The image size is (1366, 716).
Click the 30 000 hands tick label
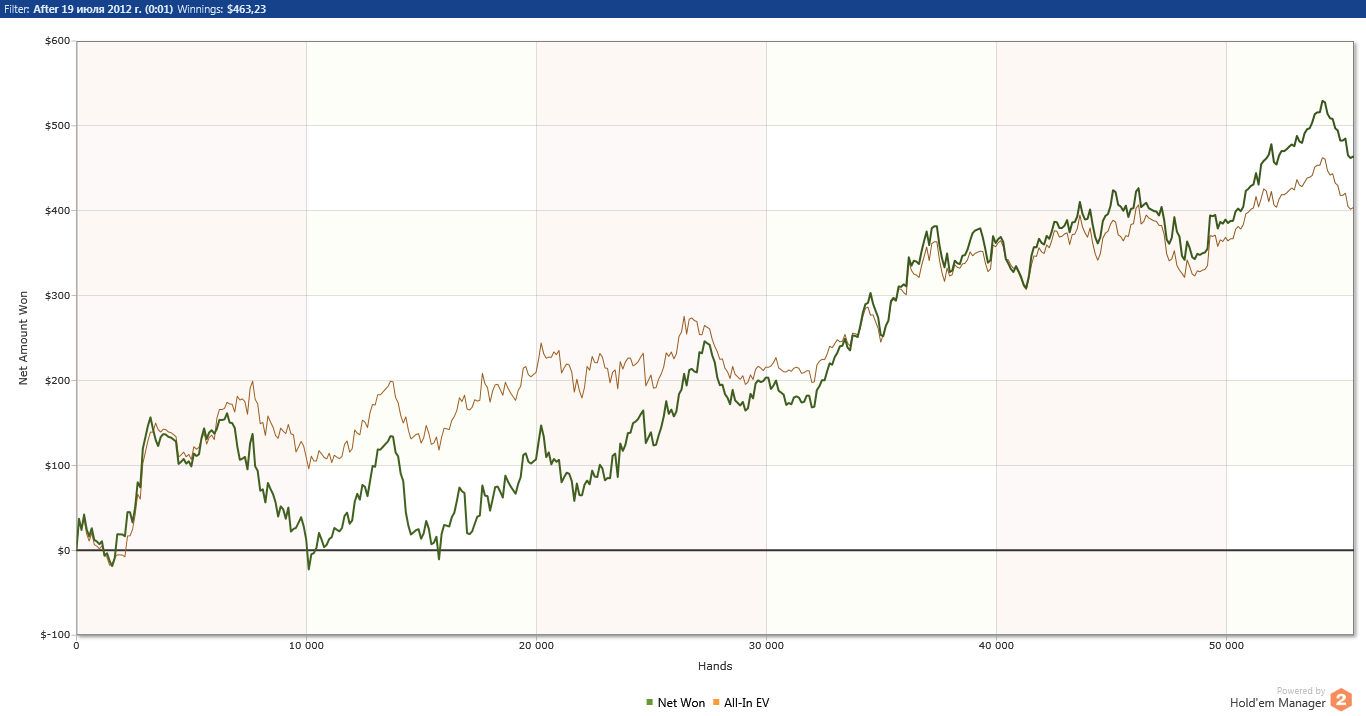coord(766,647)
